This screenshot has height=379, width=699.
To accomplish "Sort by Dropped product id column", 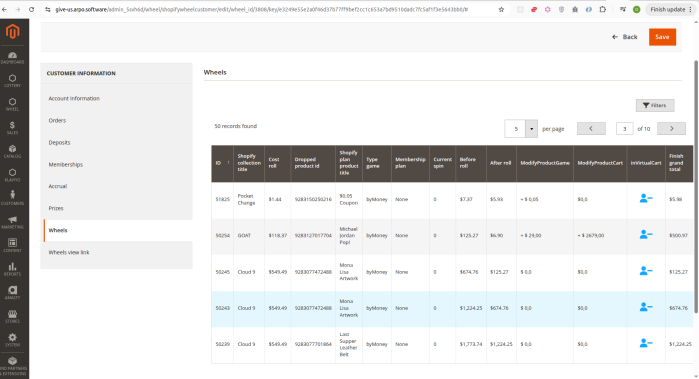I will pyautogui.click(x=313, y=163).
